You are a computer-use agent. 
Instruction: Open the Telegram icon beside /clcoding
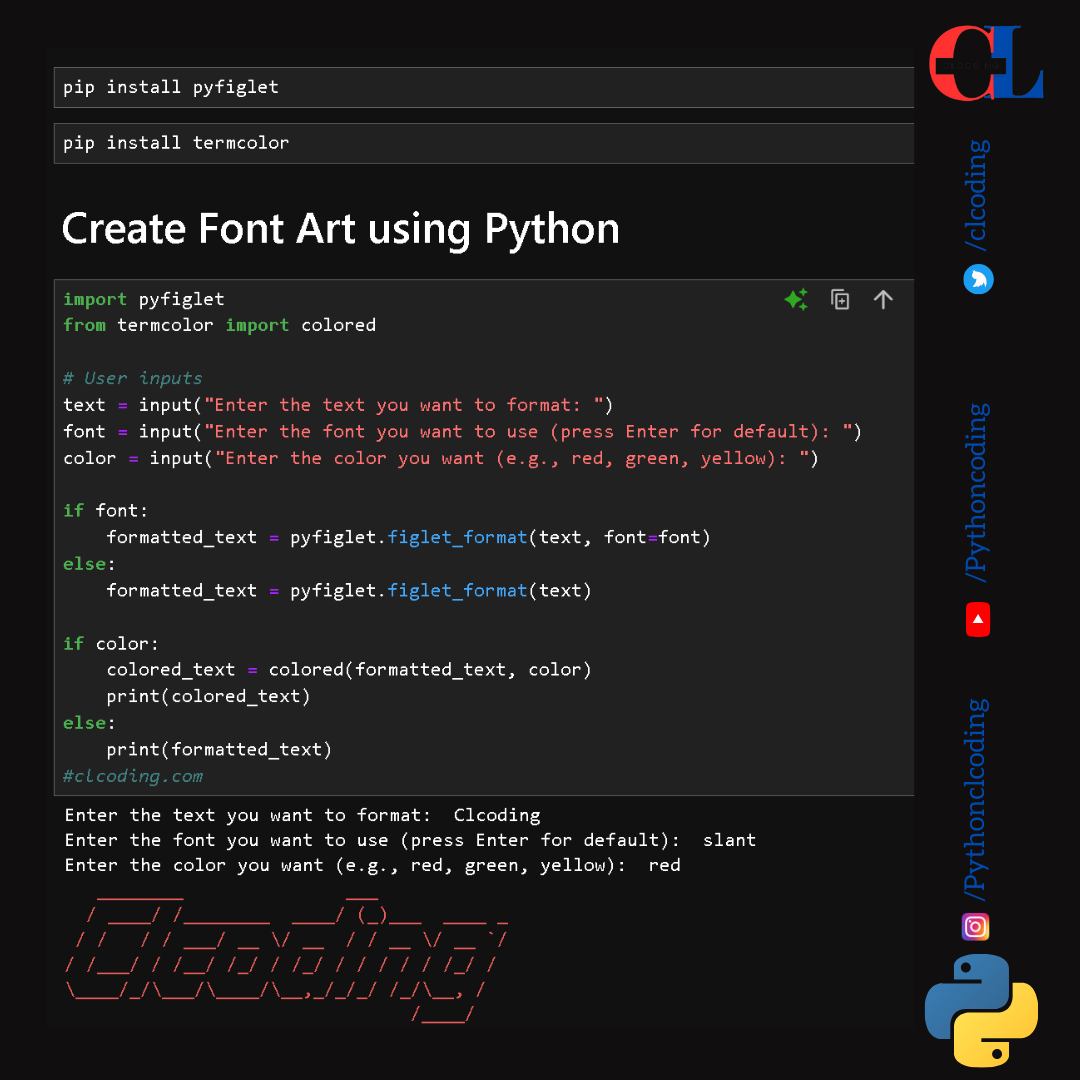pos(978,279)
